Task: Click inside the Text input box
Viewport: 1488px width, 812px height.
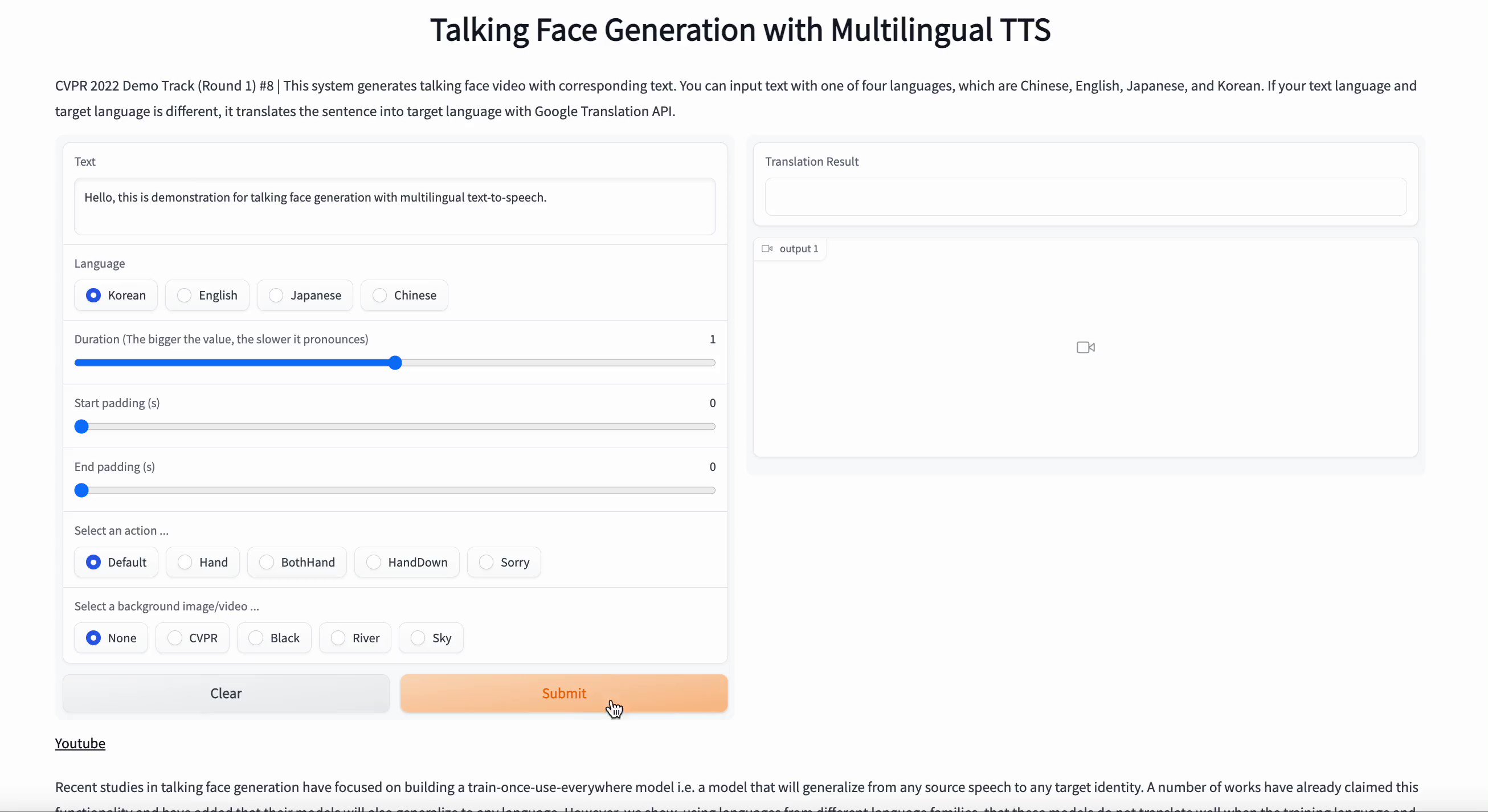Action: (x=395, y=207)
